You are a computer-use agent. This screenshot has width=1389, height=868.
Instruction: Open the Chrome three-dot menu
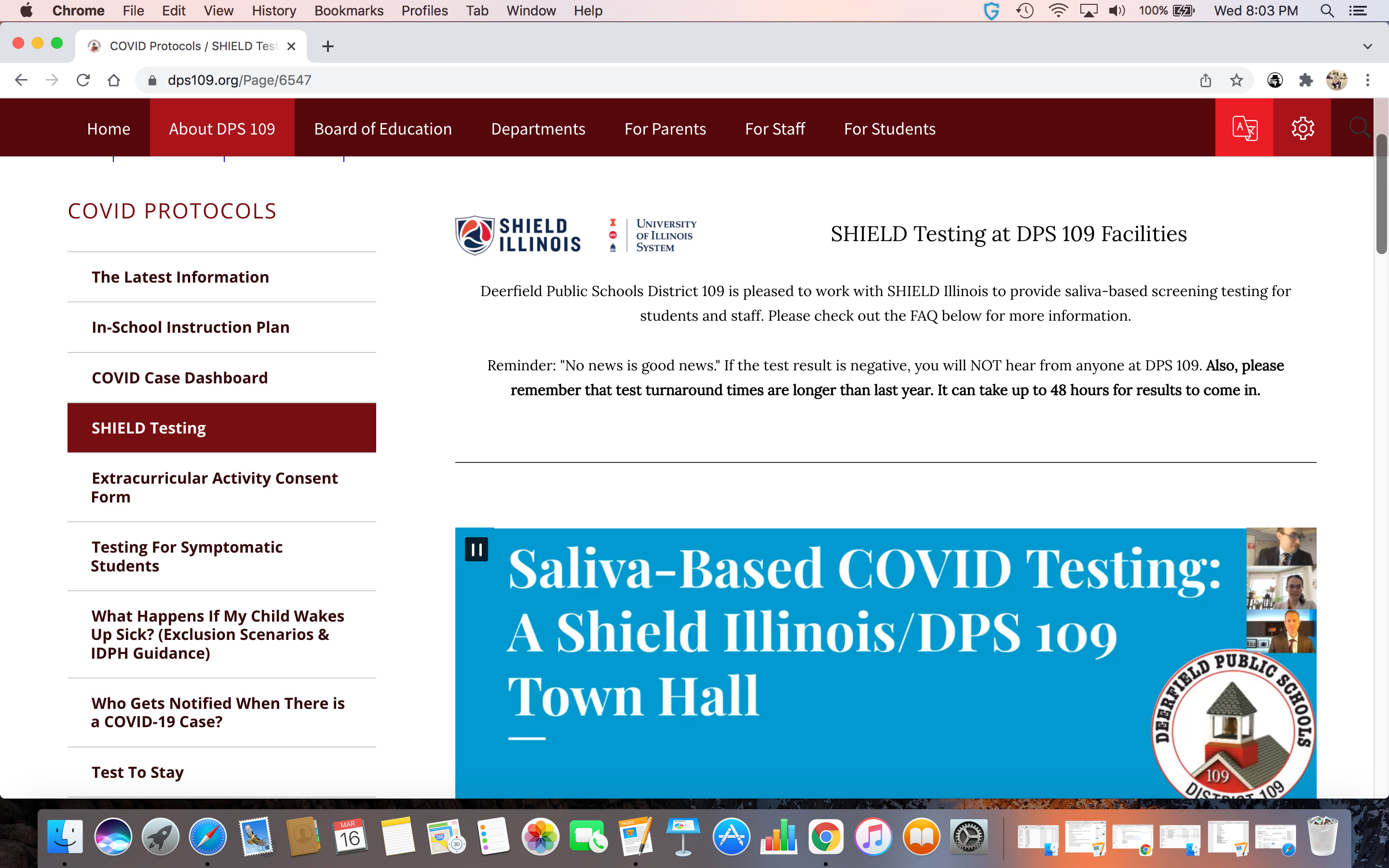(x=1368, y=81)
